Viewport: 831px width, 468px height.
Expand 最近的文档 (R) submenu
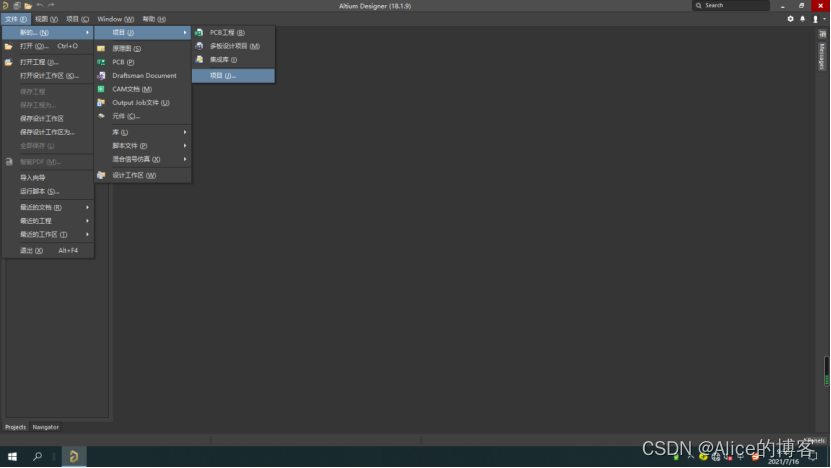point(48,207)
